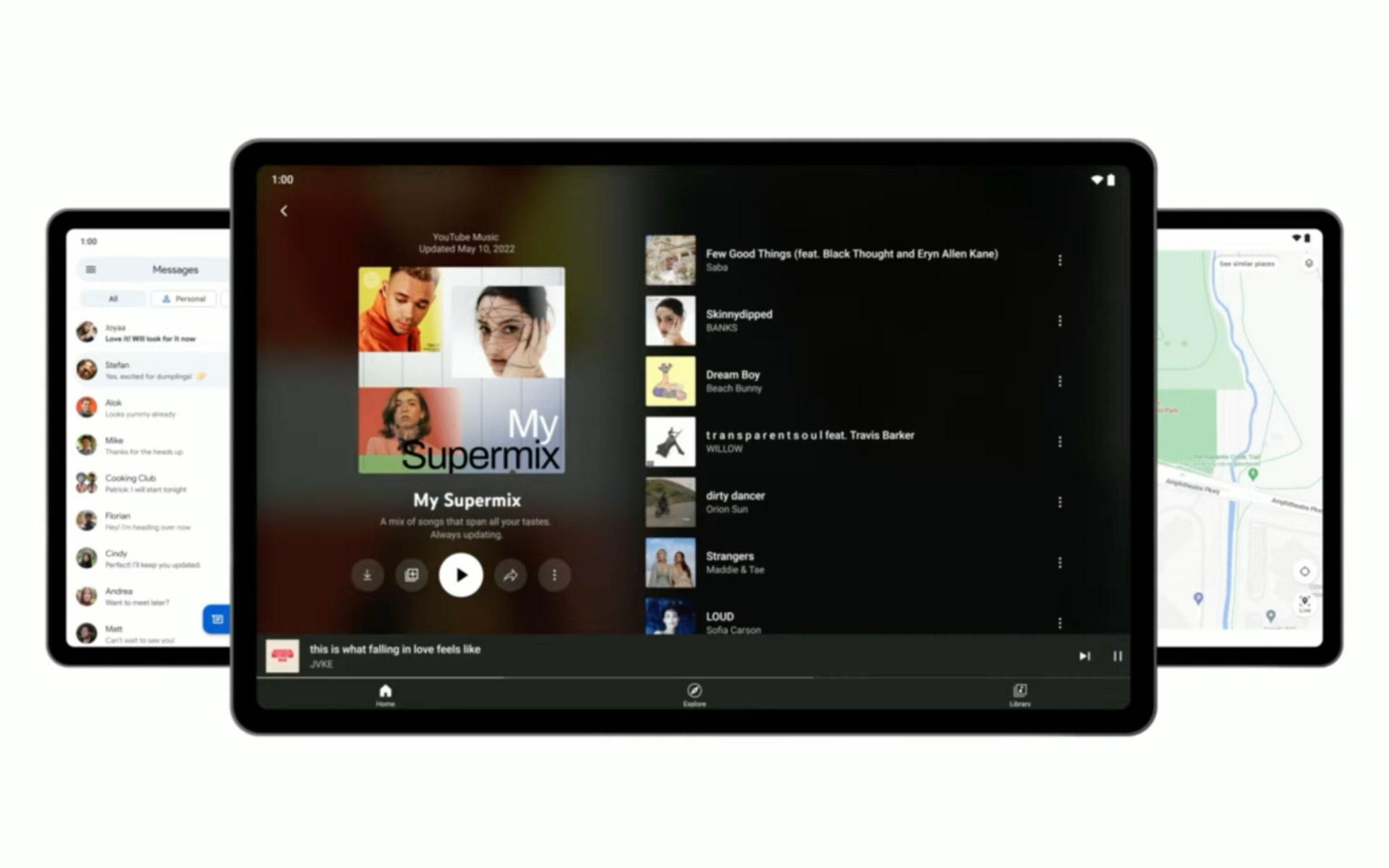This screenshot has width=1389, height=868.
Task: Open the My Supermix cover artwork
Action: [462, 370]
